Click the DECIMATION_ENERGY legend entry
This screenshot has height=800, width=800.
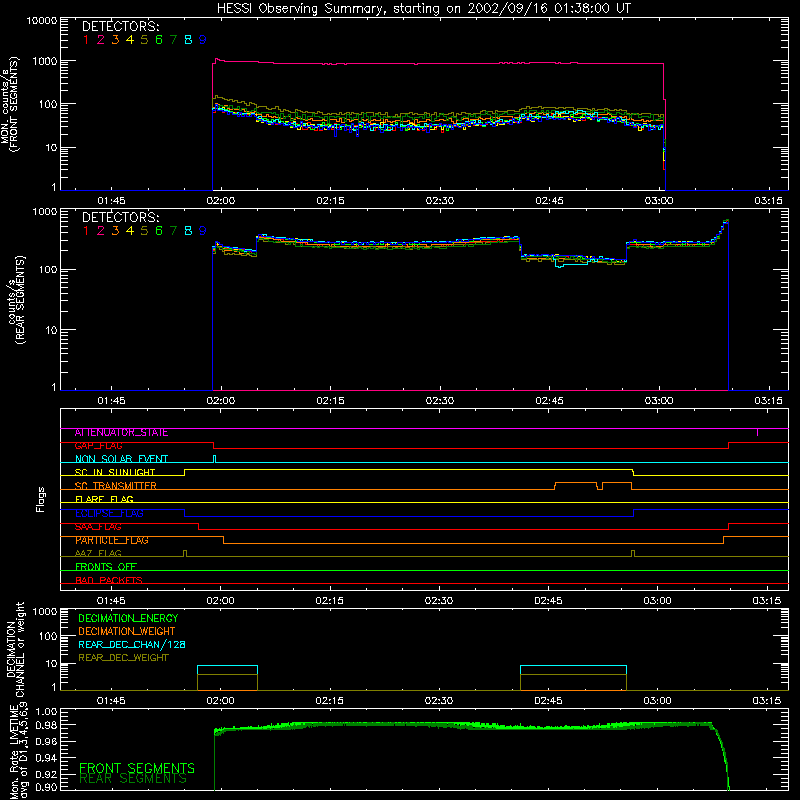pos(128,618)
